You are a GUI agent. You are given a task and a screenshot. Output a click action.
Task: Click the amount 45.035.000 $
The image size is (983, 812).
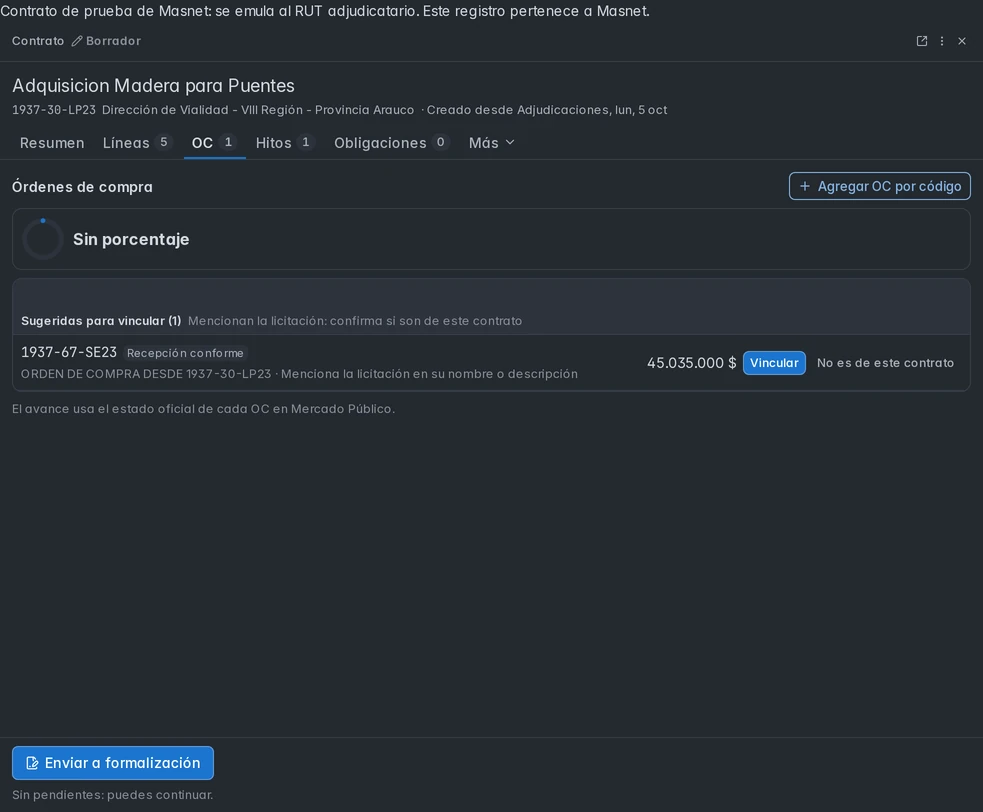pos(691,363)
